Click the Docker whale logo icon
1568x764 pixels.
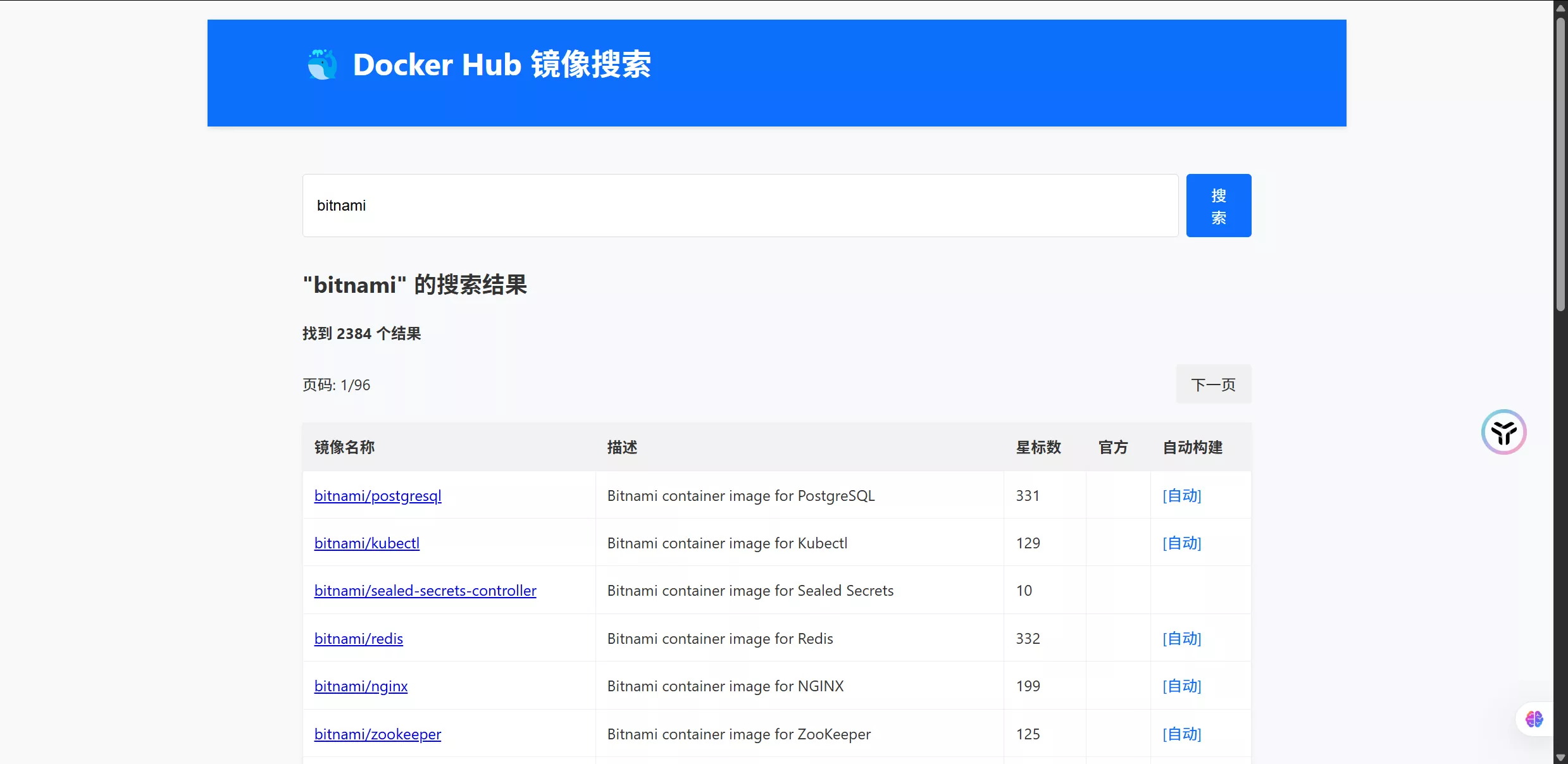322,65
